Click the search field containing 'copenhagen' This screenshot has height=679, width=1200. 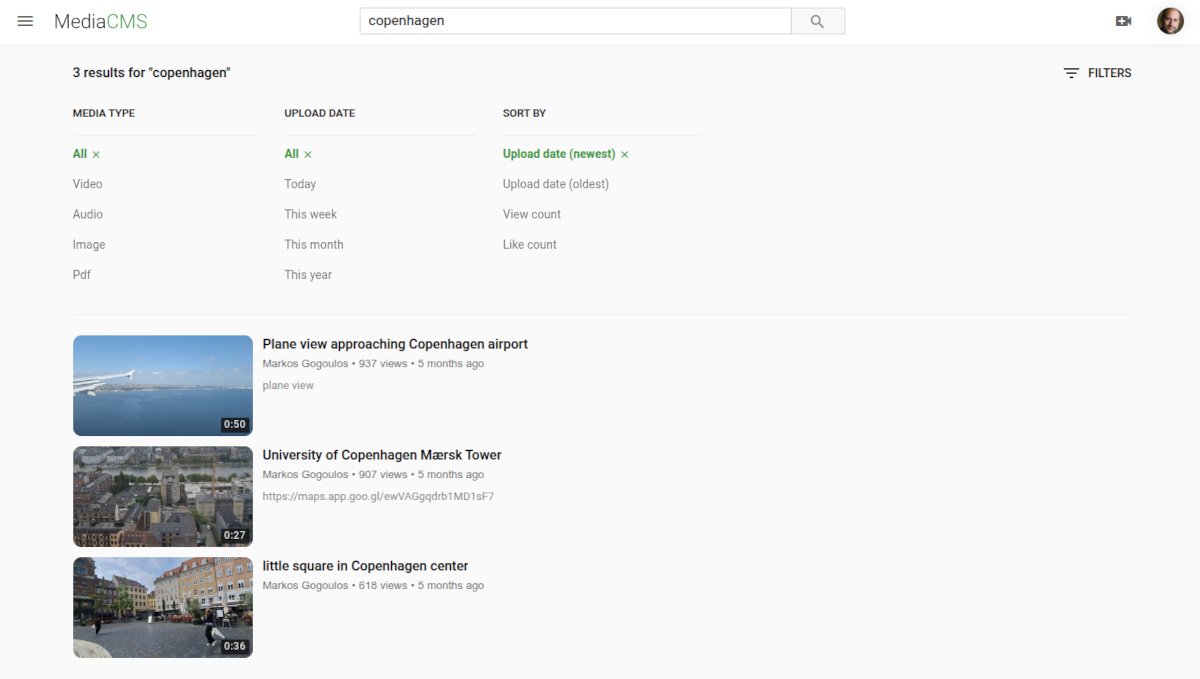(575, 21)
